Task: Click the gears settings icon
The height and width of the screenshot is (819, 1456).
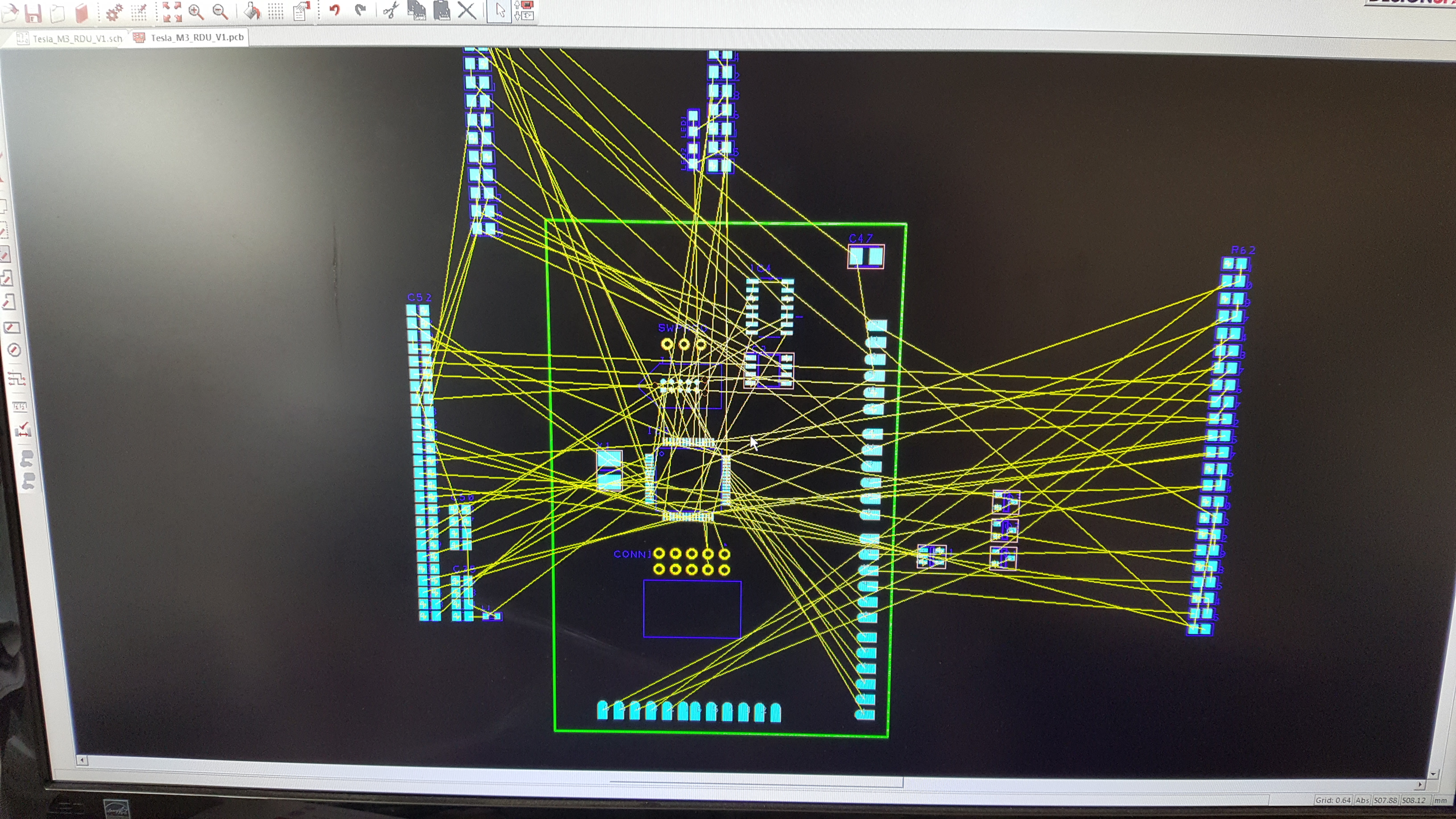Action: pos(115,12)
